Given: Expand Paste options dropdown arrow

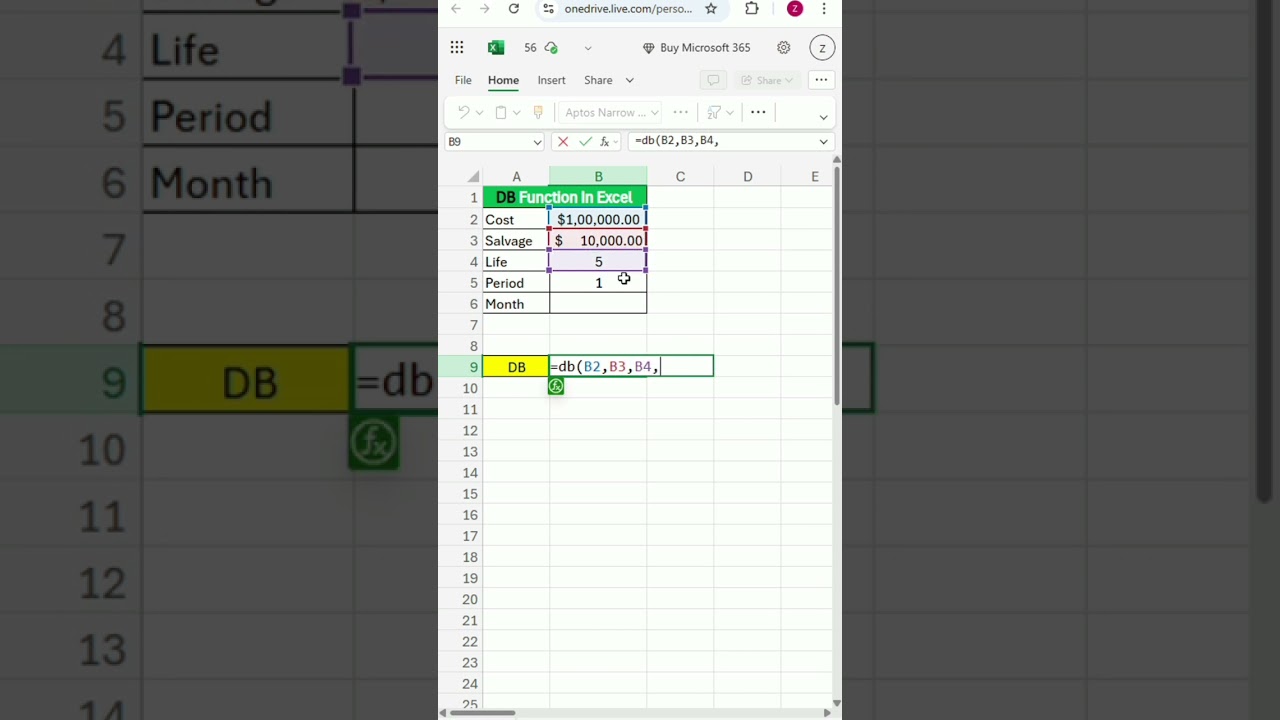Looking at the screenshot, I should click(516, 113).
